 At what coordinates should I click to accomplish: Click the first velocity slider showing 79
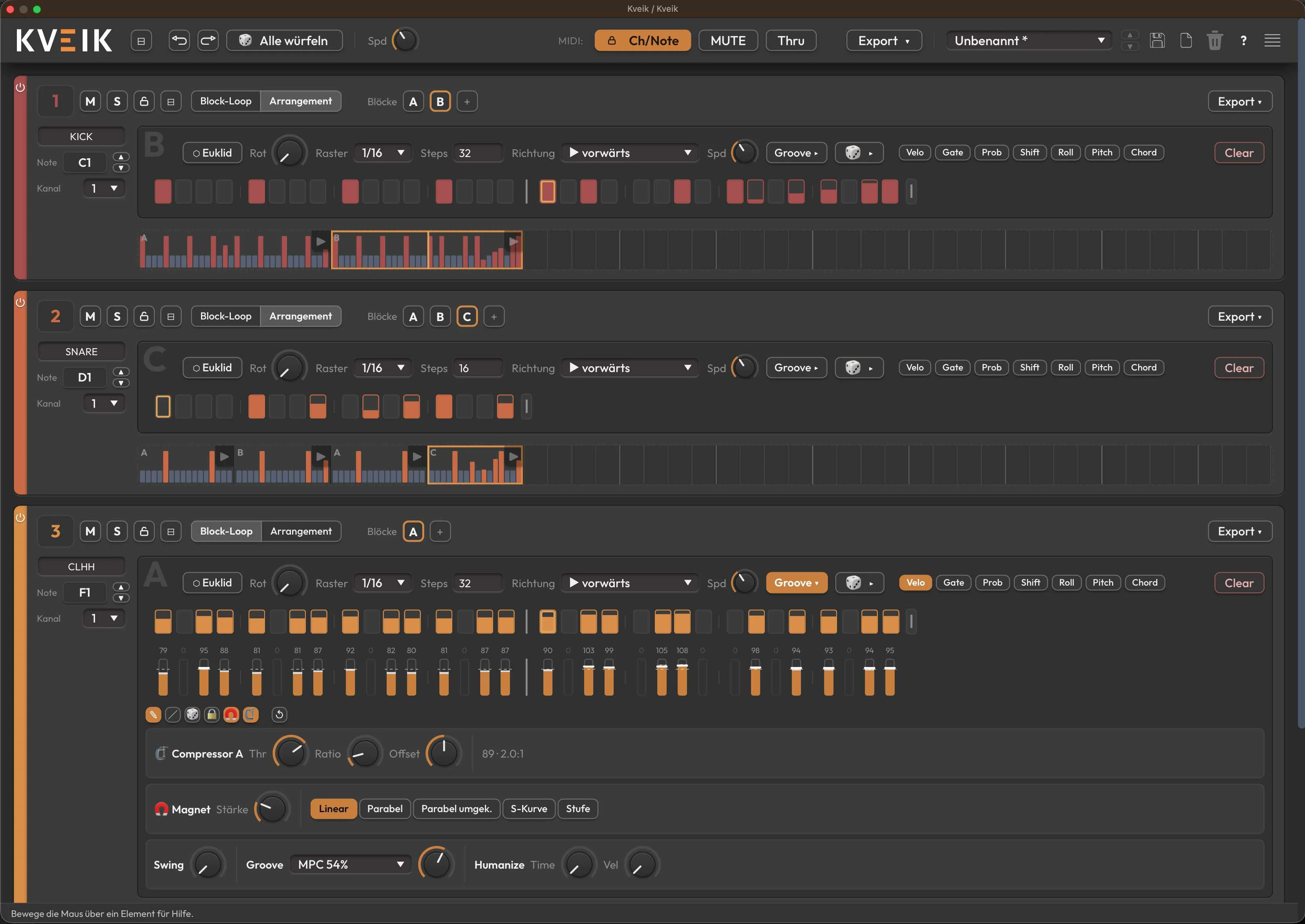163,677
